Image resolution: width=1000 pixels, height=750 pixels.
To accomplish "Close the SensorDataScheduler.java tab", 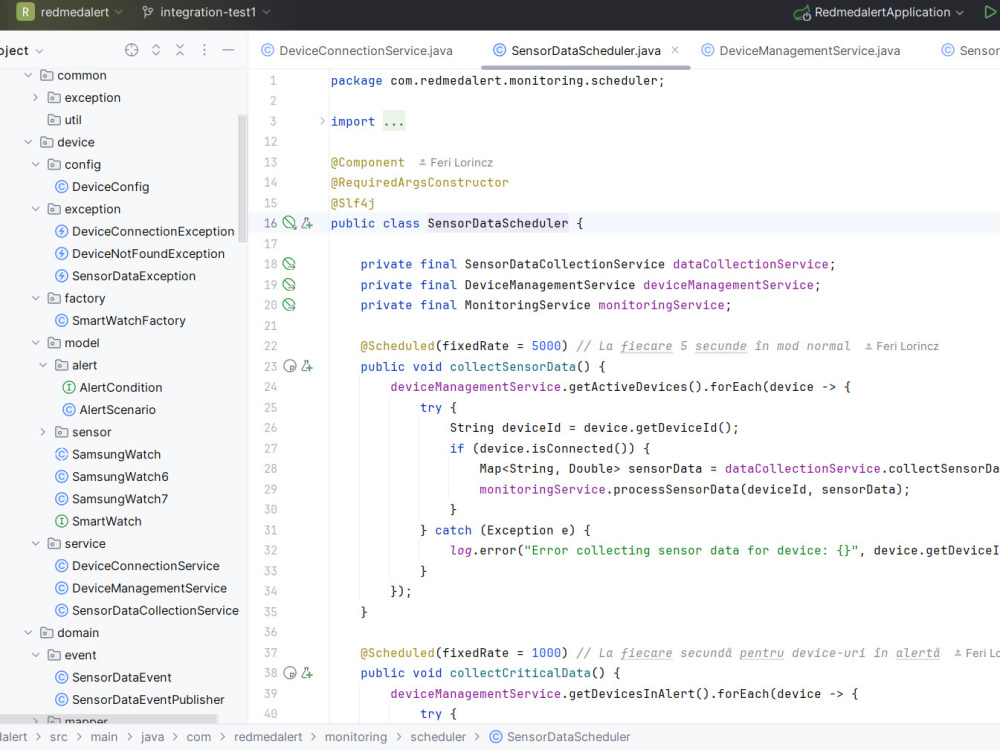I will click(675, 50).
